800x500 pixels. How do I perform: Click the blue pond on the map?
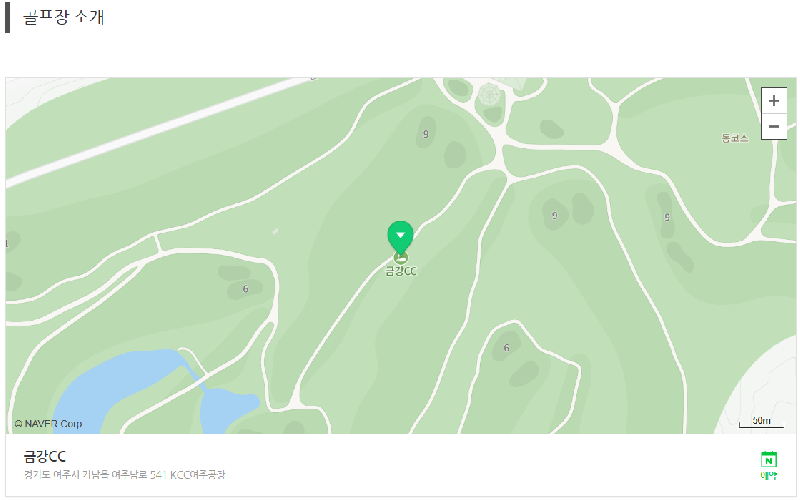coord(128,388)
